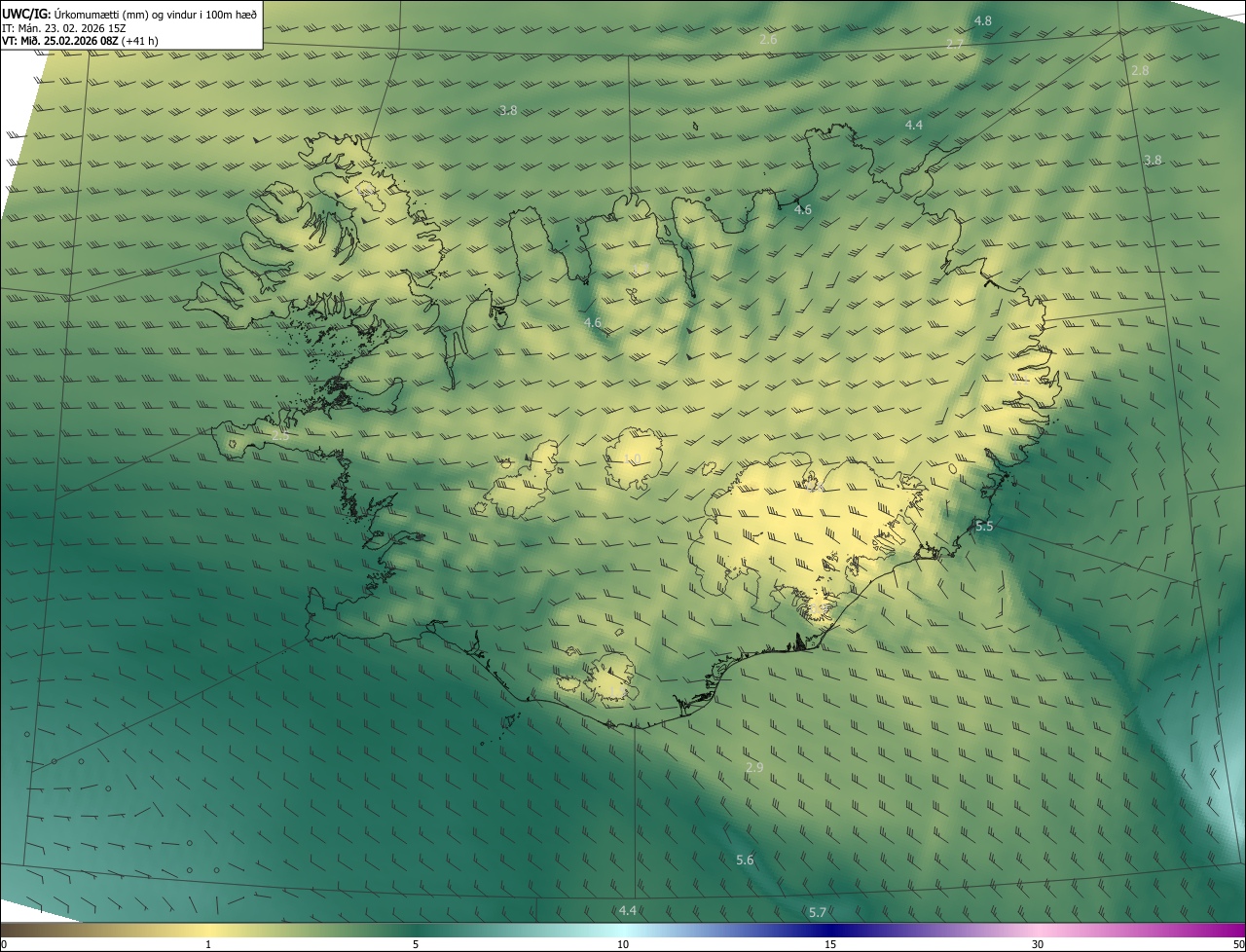Click the '50' tick label on the colorbar
This screenshot has height=952, width=1246.
point(1238,944)
